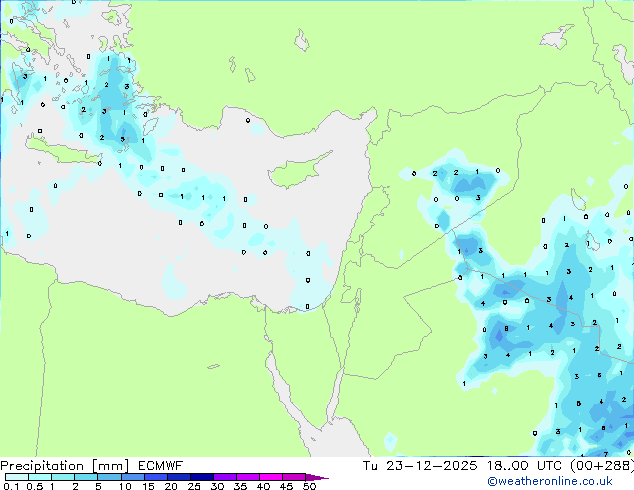Select the 2–5 mm legend swatch

86,477
